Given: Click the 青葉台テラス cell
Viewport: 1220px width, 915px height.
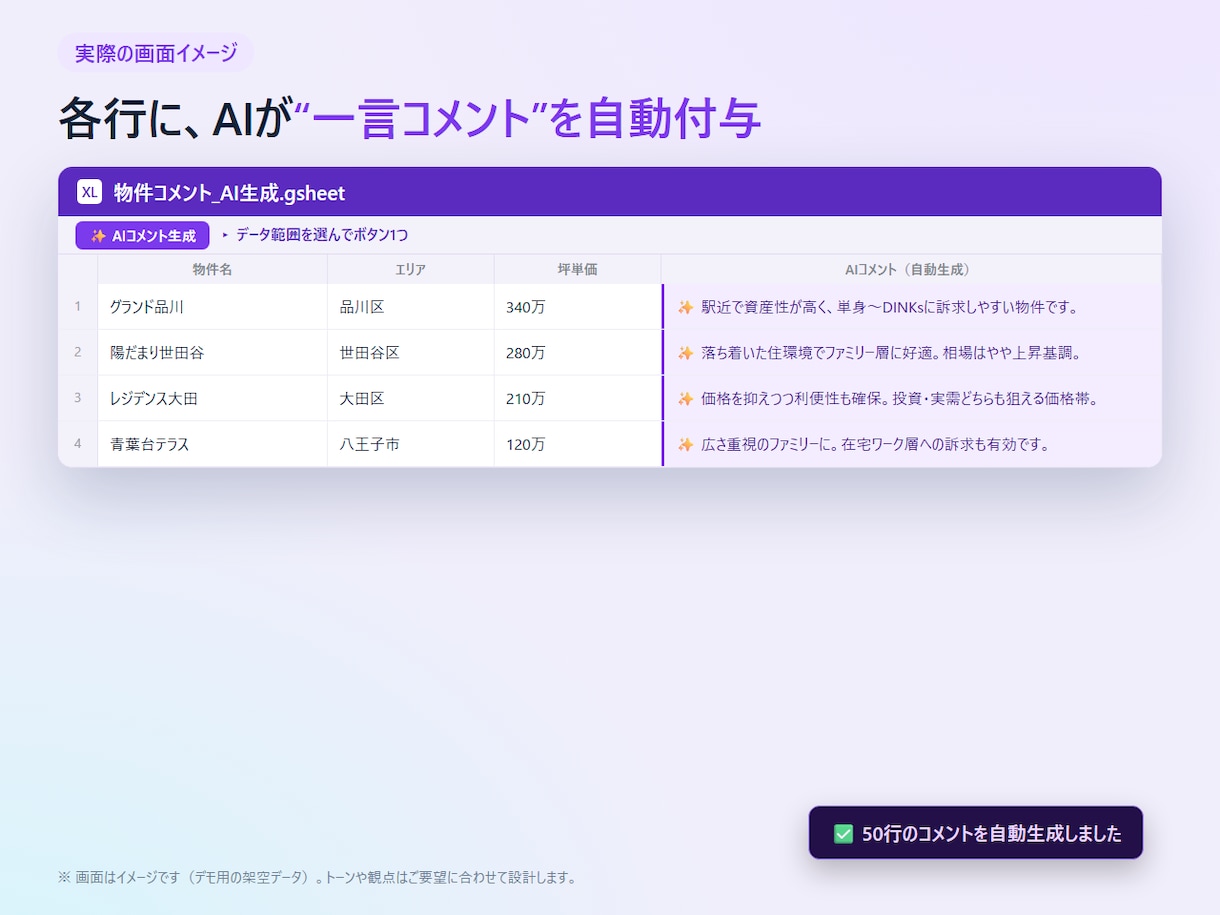Looking at the screenshot, I should pyautogui.click(x=212, y=444).
